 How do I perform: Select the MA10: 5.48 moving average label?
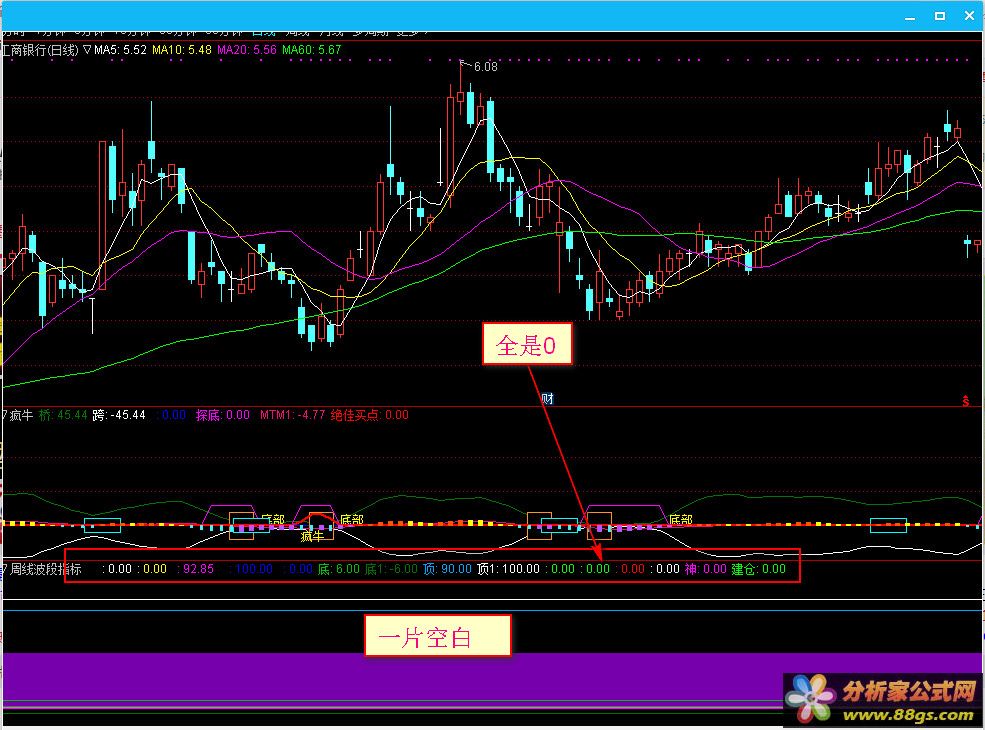182,50
